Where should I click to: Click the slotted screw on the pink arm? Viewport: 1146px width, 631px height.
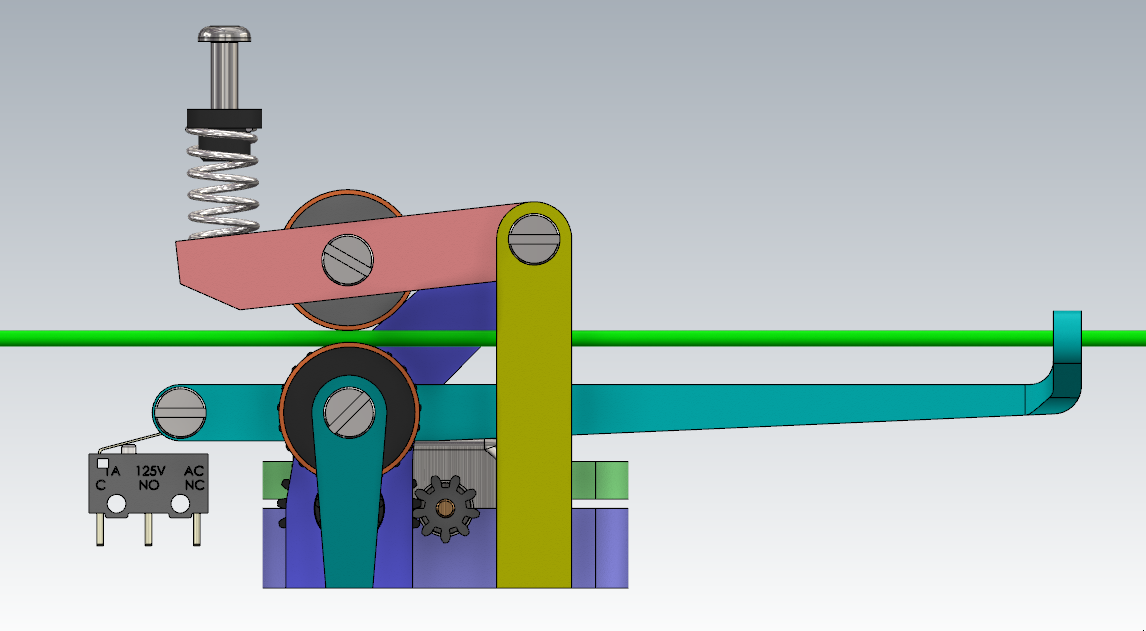click(x=348, y=260)
